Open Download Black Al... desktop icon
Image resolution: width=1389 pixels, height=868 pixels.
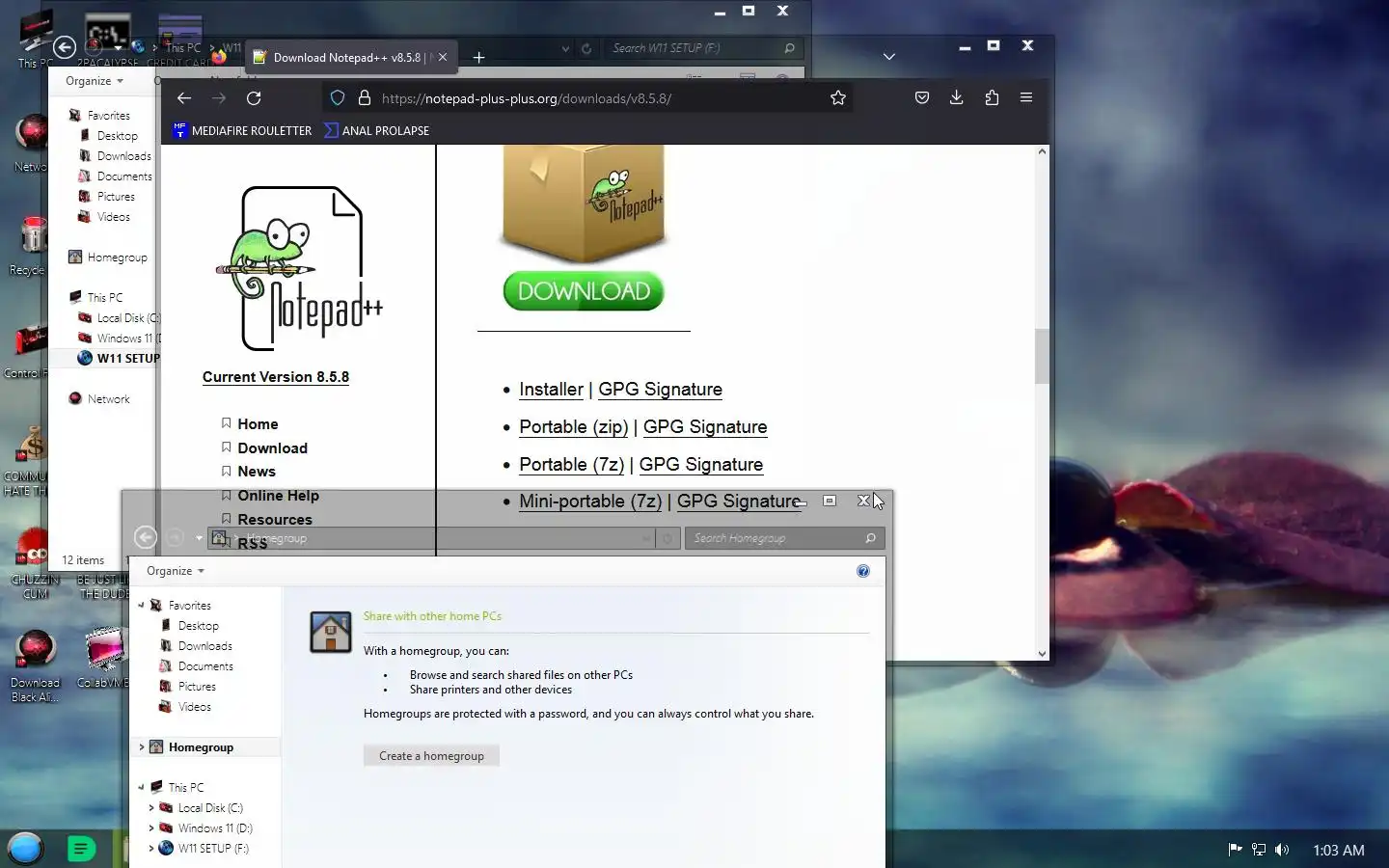pos(35,665)
